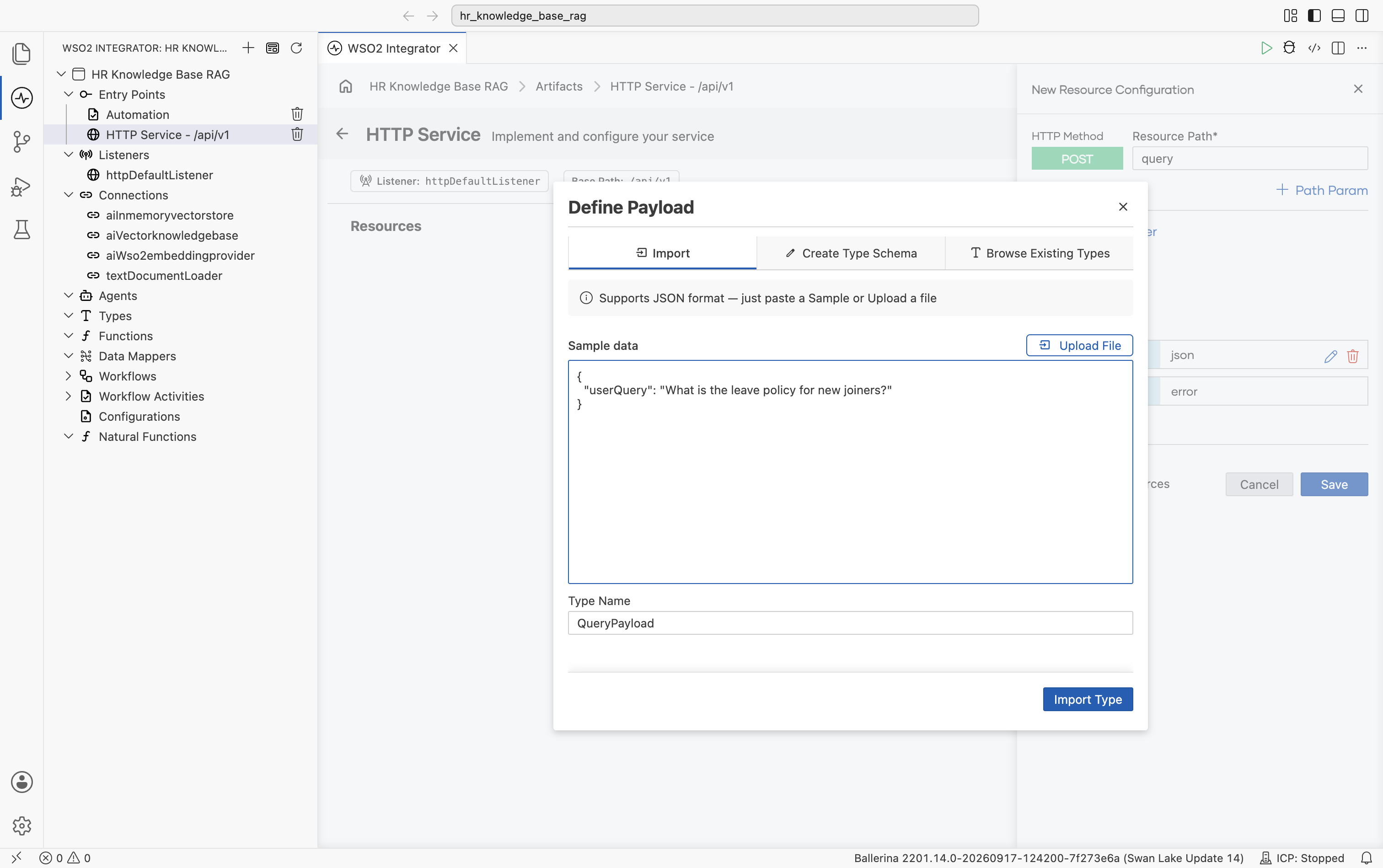Click the add plus icon in sidebar header
Viewport: 1383px width, 868px height.
248,48
